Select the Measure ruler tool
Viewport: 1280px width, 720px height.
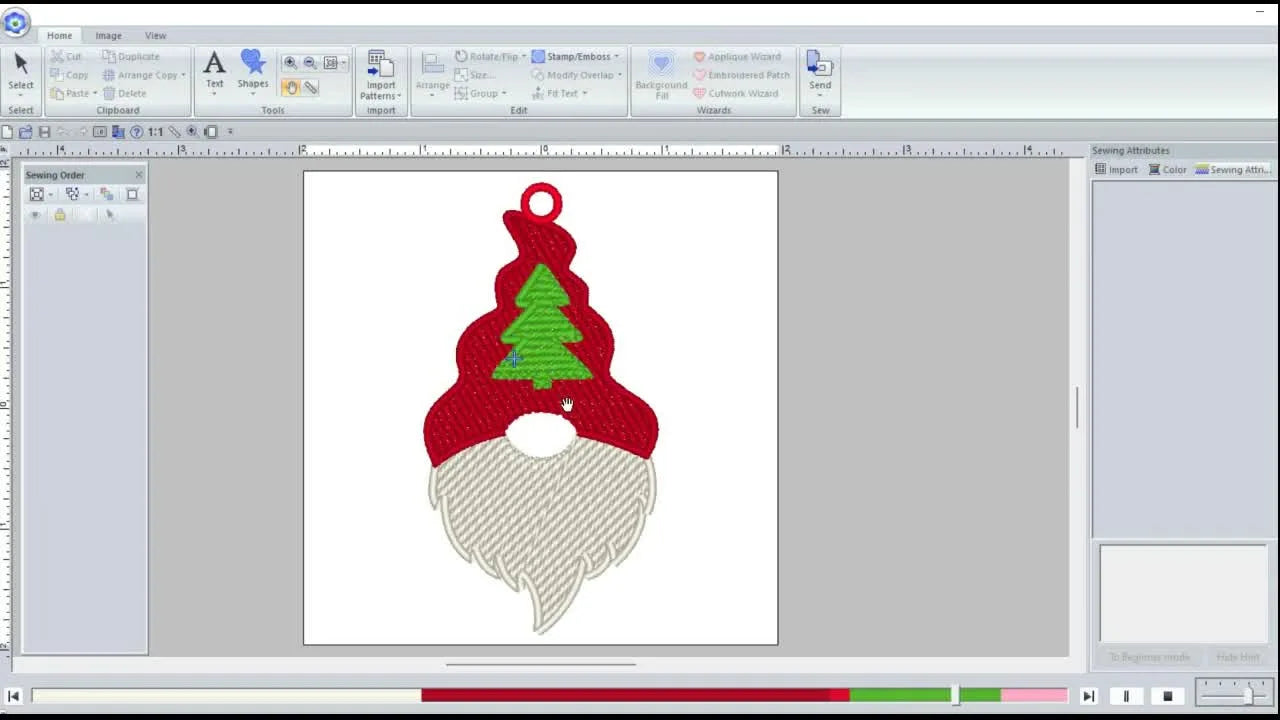311,88
